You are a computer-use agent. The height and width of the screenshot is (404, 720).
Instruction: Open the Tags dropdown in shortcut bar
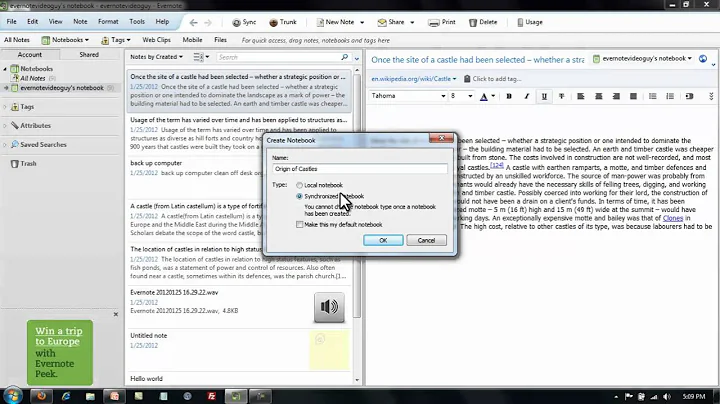pyautogui.click(x=116, y=40)
